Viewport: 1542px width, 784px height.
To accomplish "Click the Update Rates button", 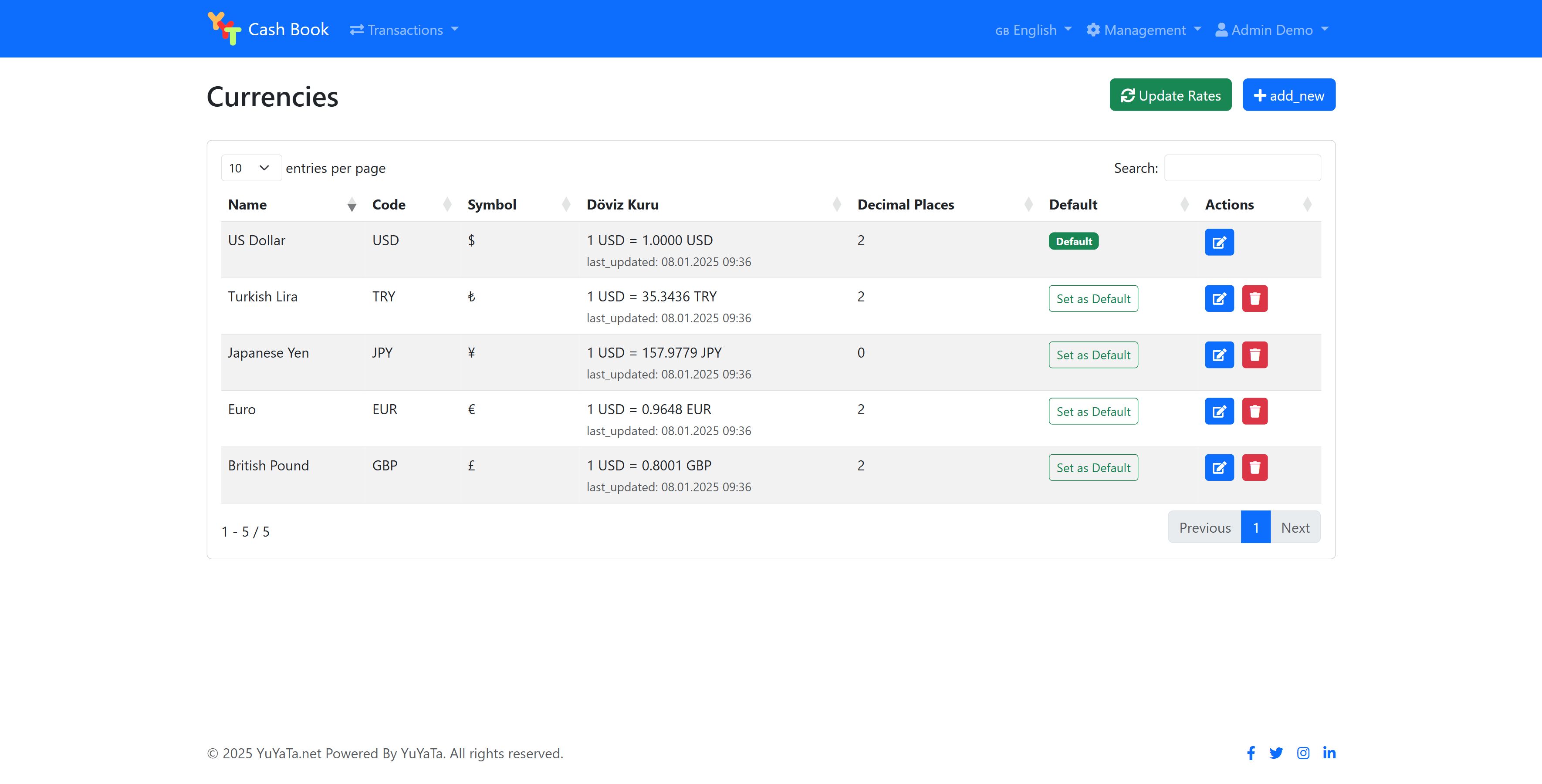I will click(1170, 95).
